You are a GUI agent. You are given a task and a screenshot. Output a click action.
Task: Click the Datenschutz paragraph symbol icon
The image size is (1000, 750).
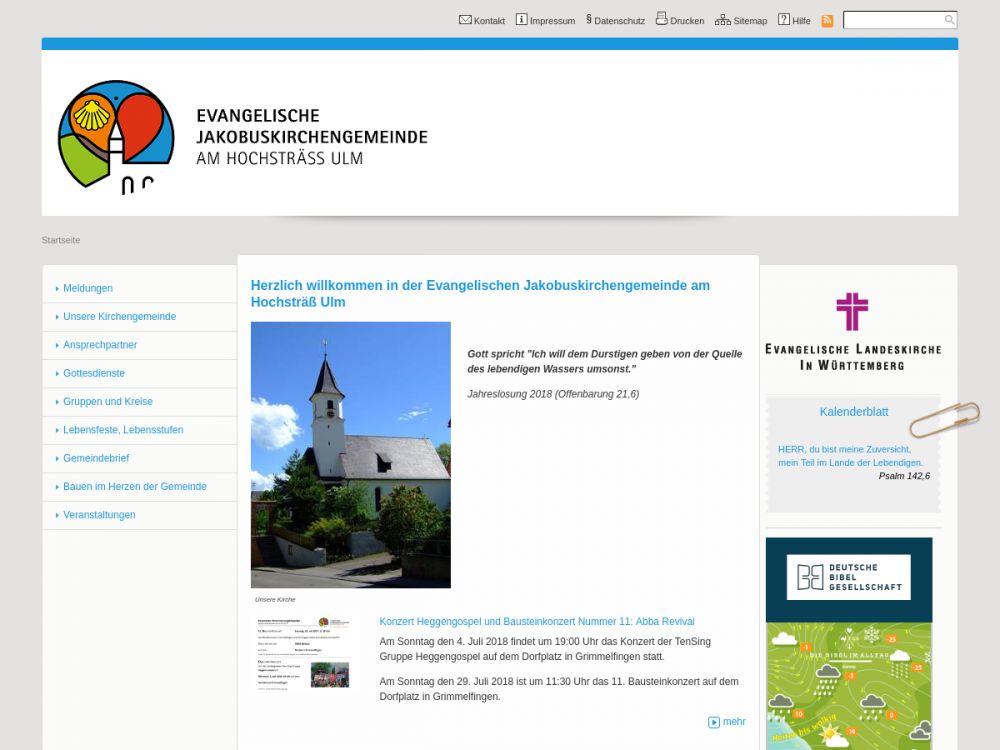(x=589, y=19)
